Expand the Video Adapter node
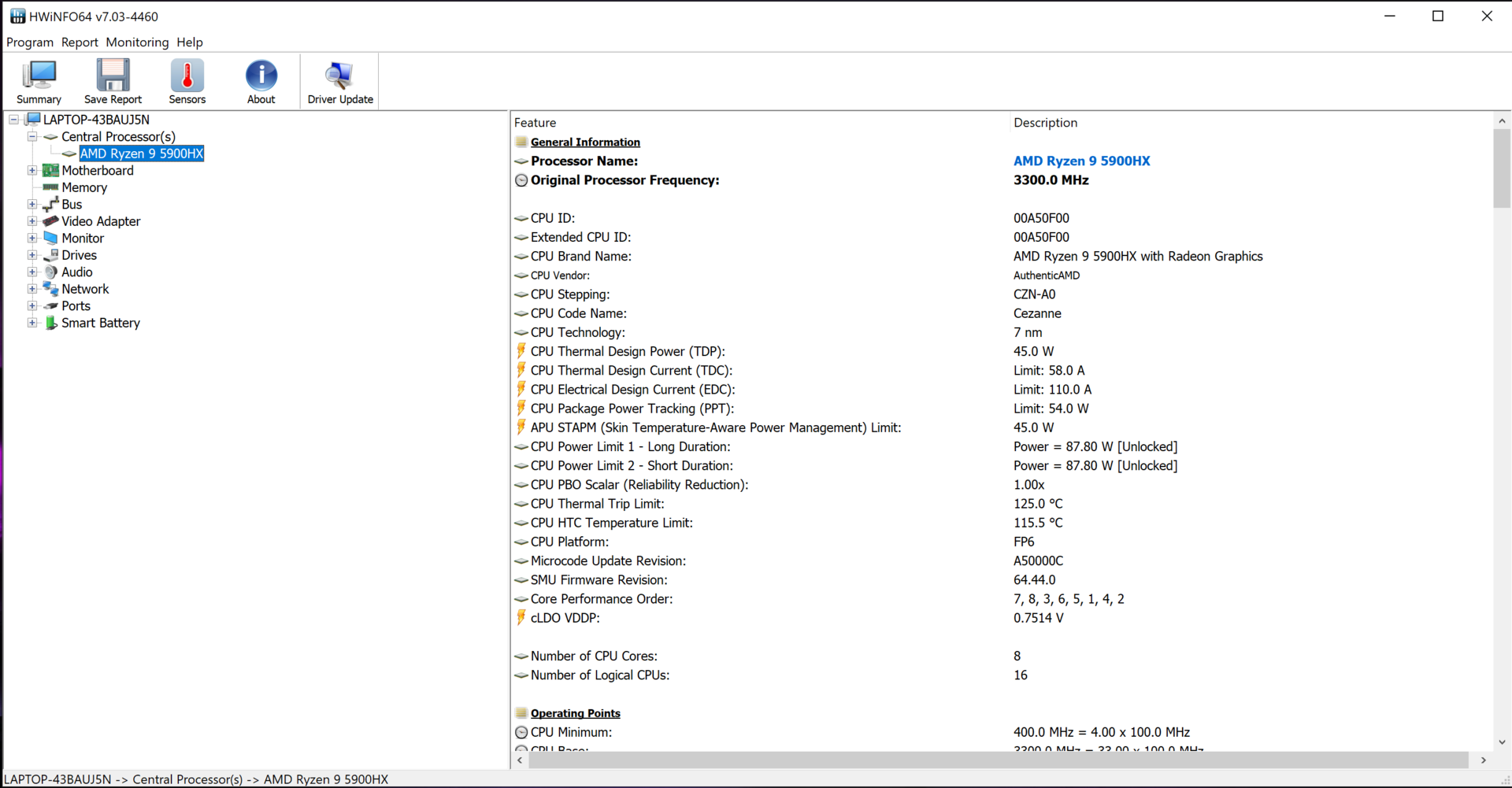The width and height of the screenshot is (1512, 788). point(32,221)
